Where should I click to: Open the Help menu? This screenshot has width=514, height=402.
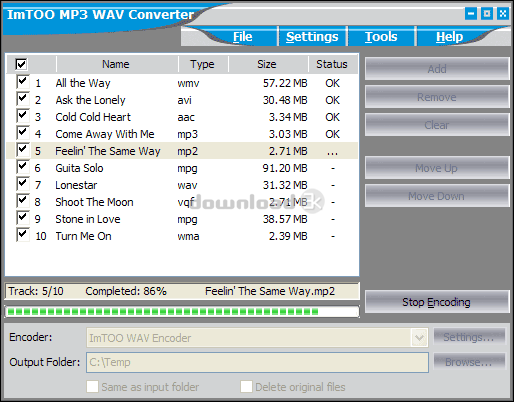coord(449,37)
